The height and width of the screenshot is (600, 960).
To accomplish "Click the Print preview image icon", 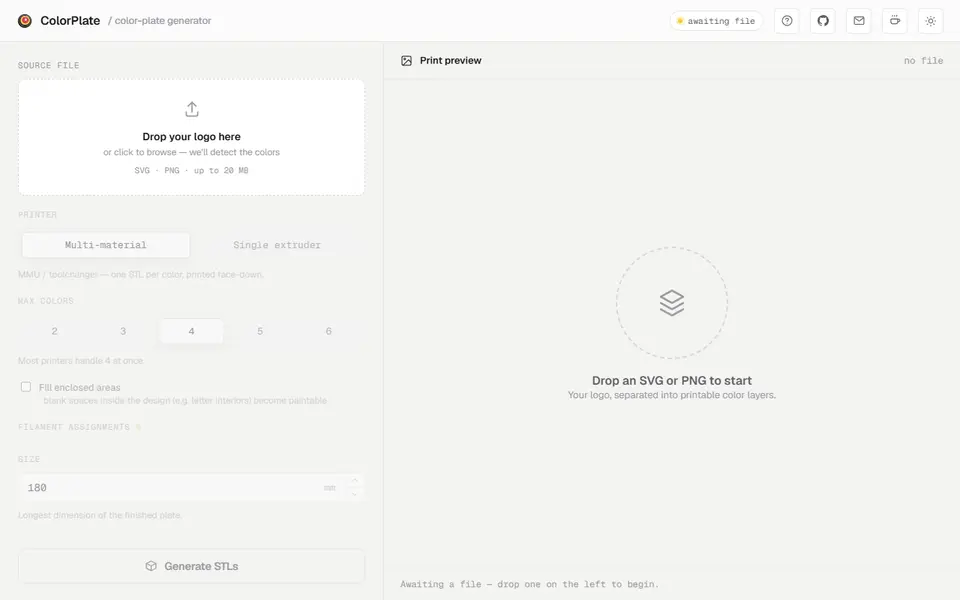I will (407, 61).
